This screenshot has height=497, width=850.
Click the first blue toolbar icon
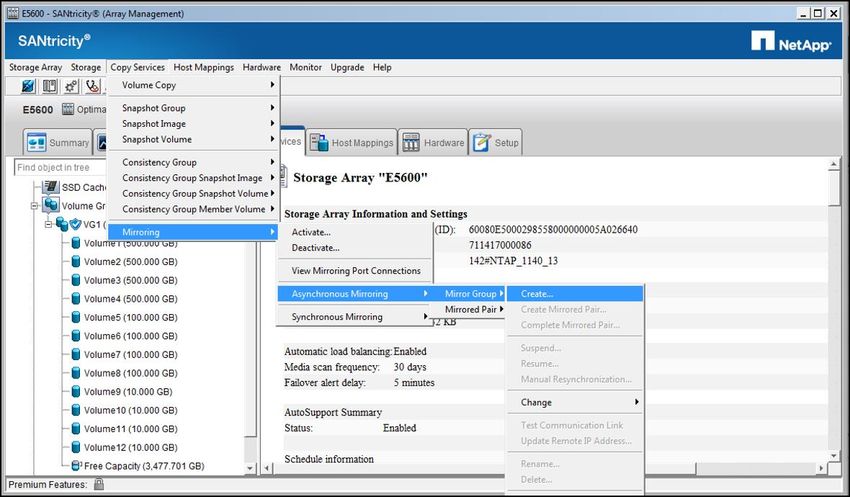pos(28,86)
